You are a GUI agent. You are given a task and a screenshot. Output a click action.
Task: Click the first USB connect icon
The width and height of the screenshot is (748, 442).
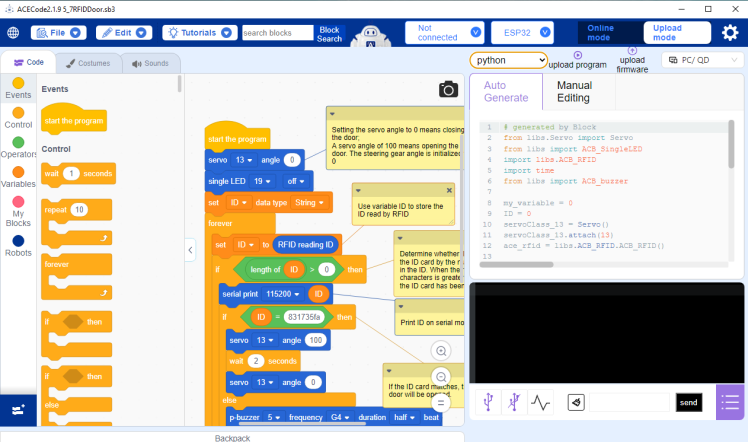(488, 402)
